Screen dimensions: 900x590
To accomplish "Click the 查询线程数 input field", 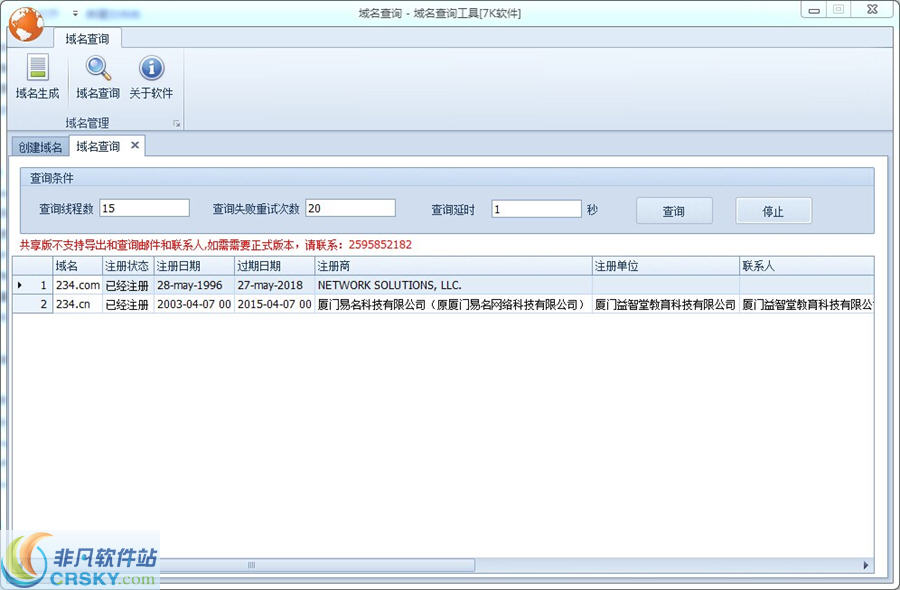I will click(145, 207).
